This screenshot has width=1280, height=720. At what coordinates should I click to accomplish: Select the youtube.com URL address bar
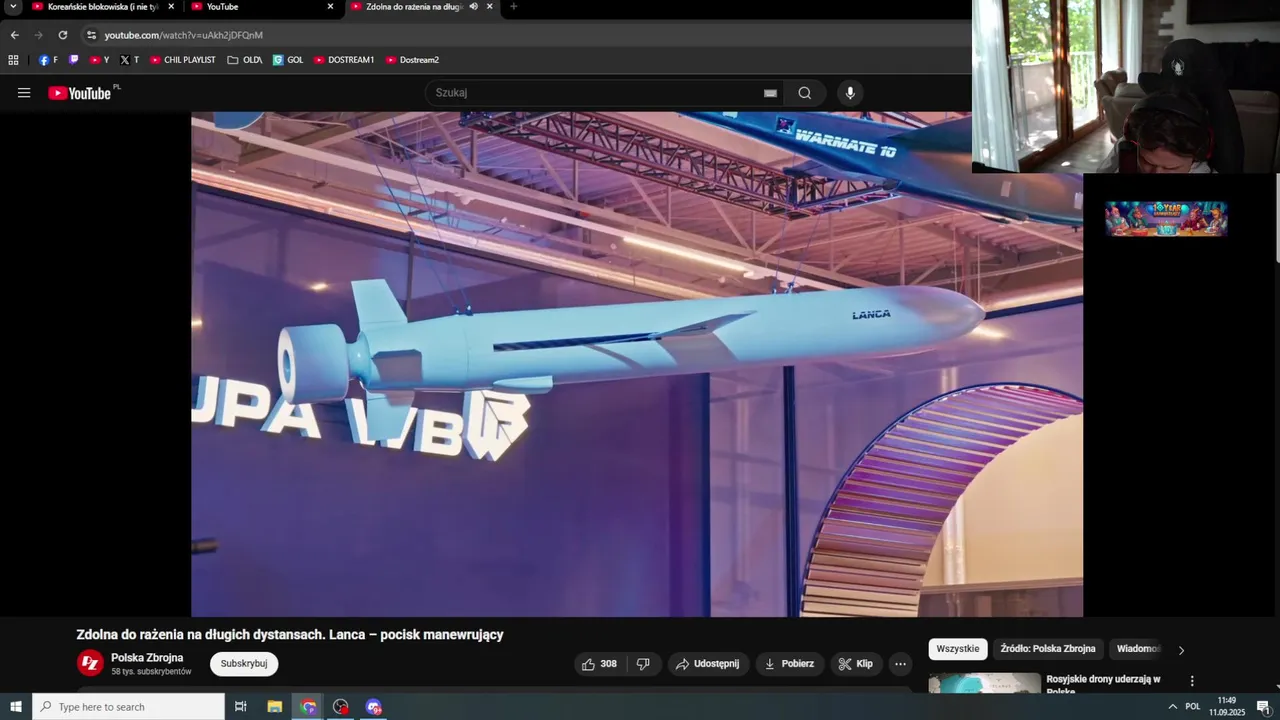(x=184, y=35)
